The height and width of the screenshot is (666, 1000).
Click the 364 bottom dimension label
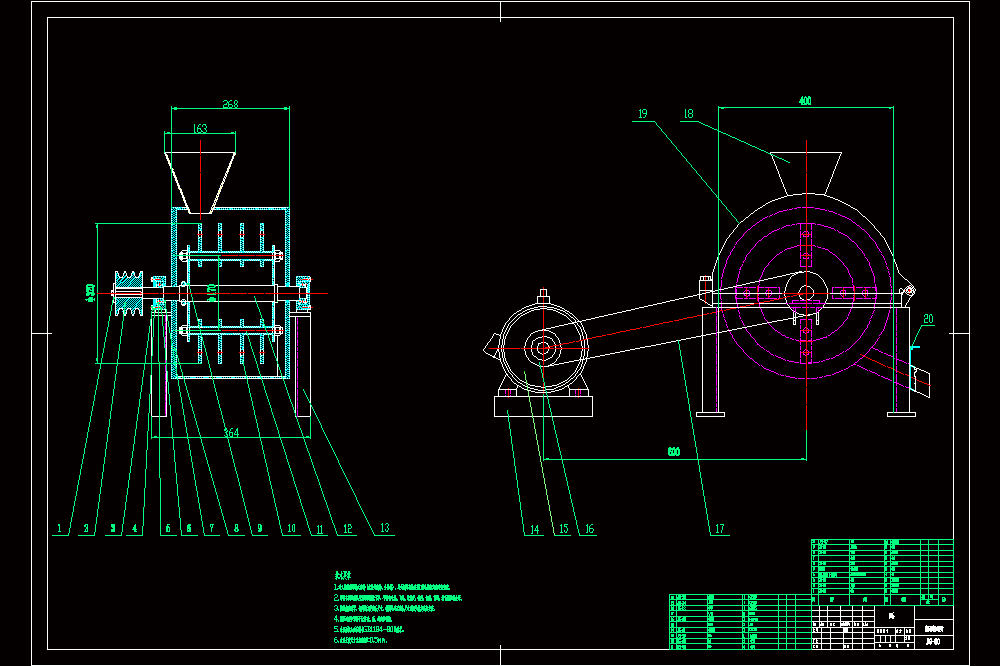coord(231,433)
